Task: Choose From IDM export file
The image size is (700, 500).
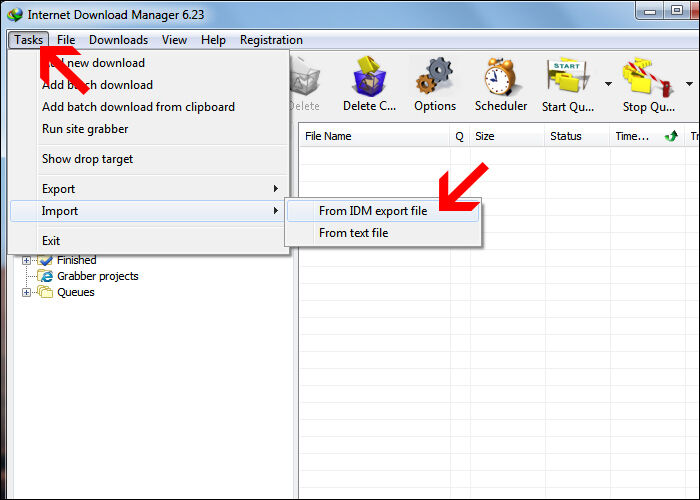Action: click(383, 211)
